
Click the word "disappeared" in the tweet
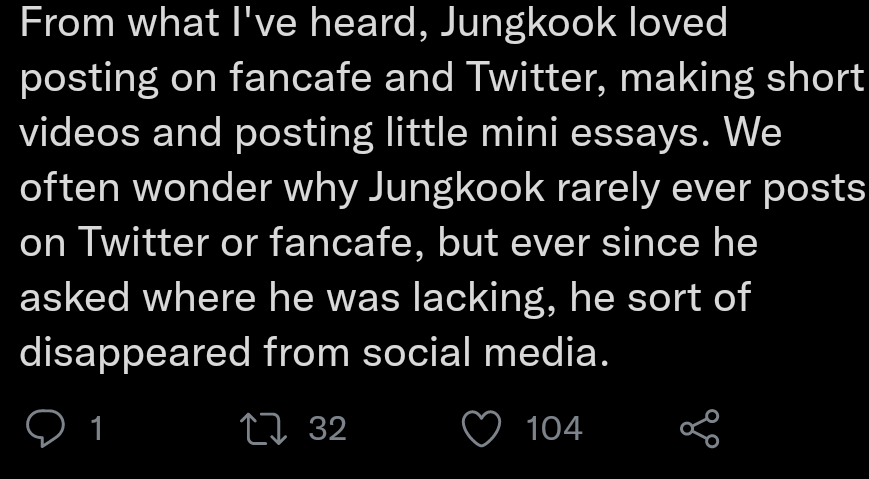click(x=135, y=352)
